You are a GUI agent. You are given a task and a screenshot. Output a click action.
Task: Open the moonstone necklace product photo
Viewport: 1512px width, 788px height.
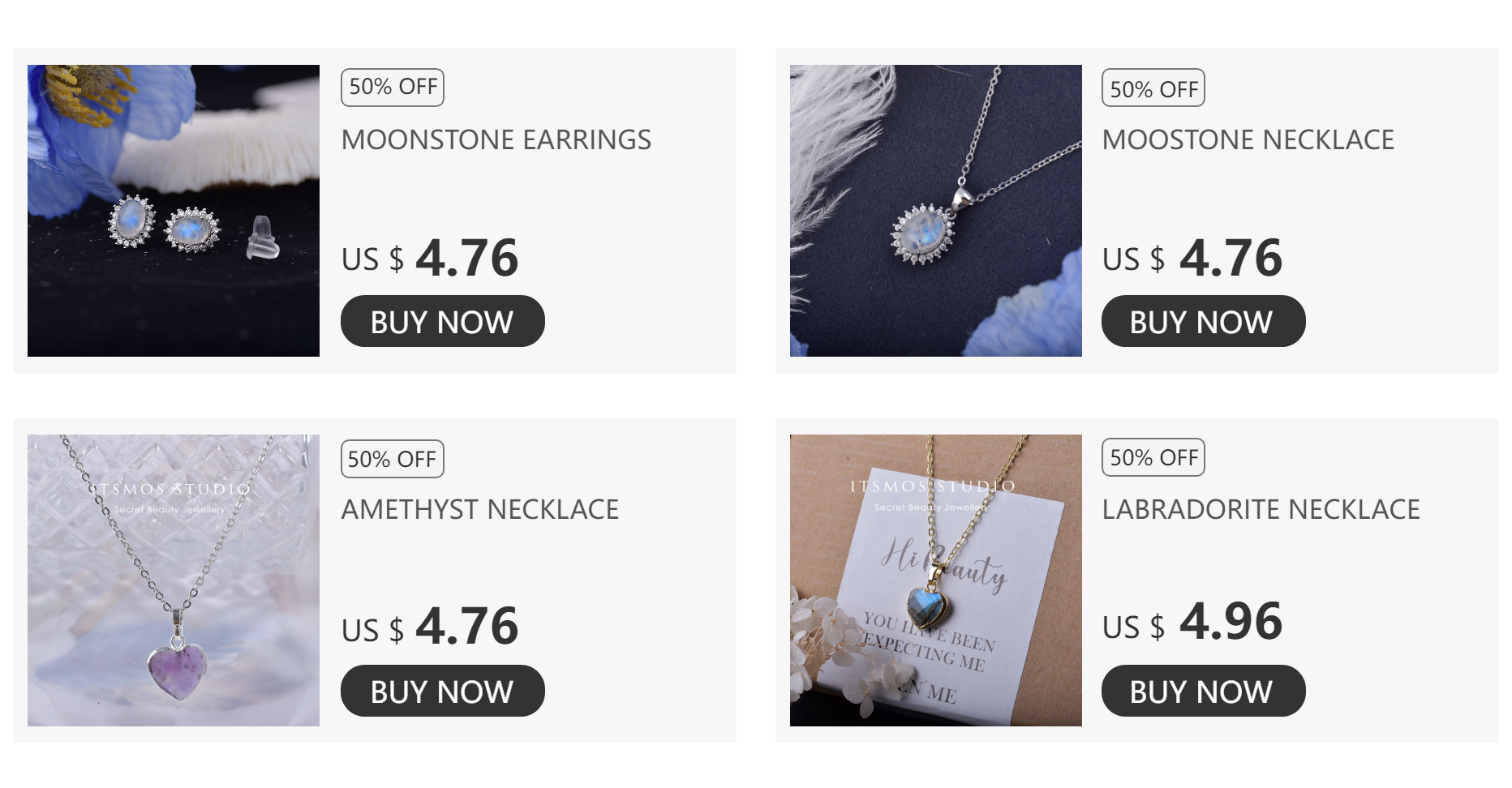coord(936,211)
